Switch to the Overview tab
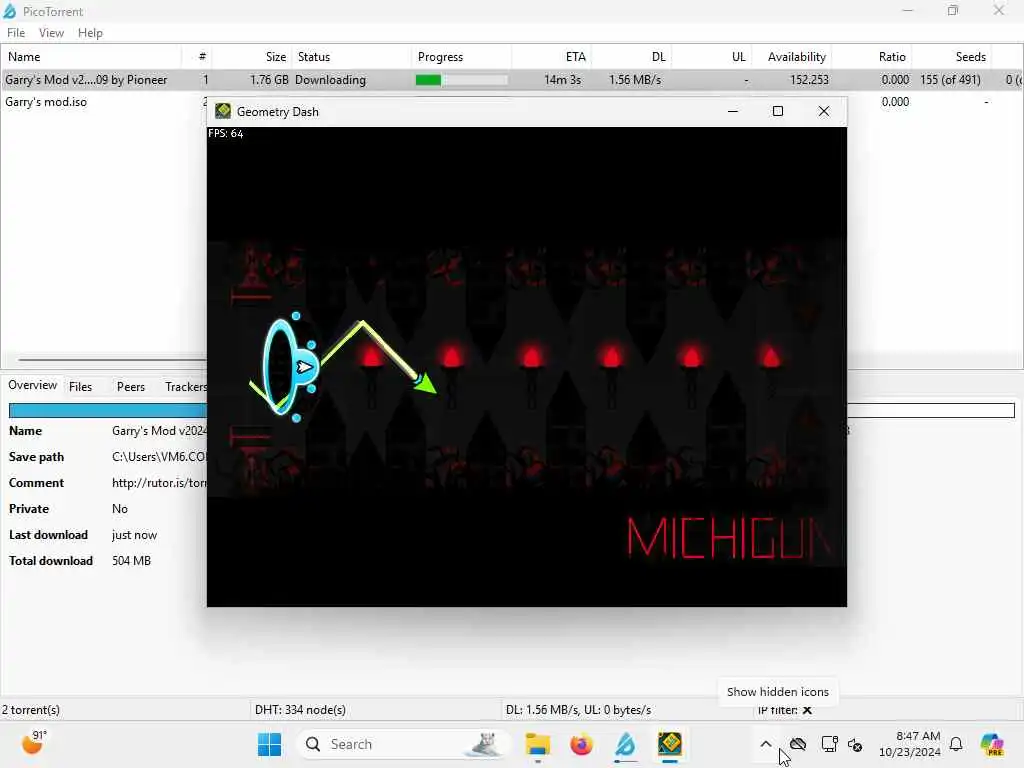Screen dimensions: 1024x768 click(x=33, y=385)
